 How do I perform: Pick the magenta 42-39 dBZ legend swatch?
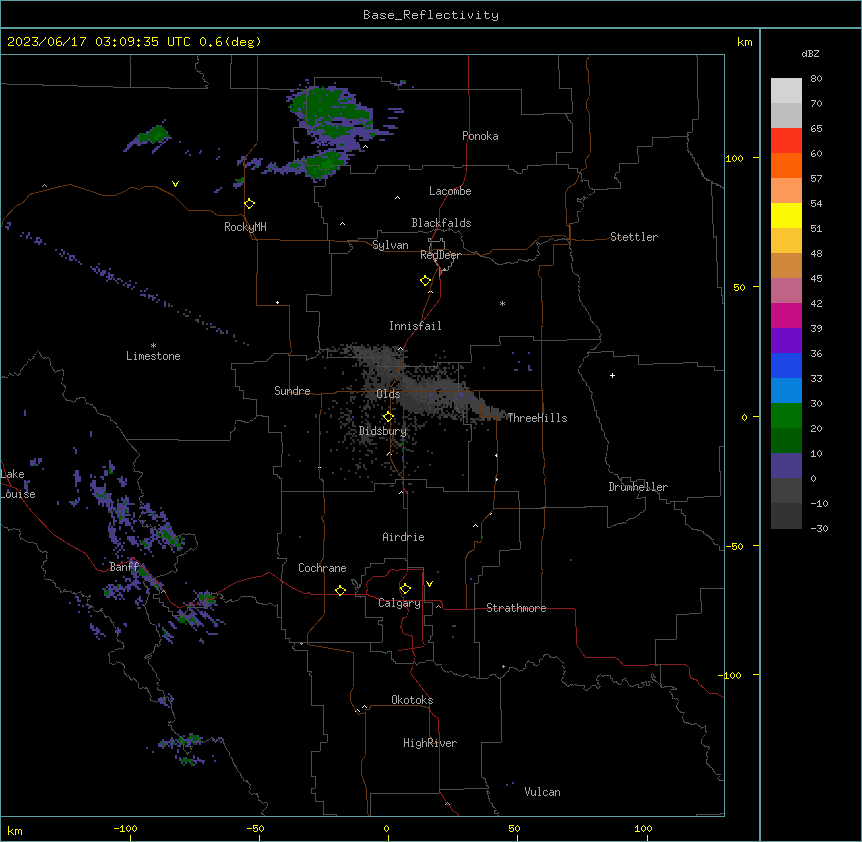[786, 315]
